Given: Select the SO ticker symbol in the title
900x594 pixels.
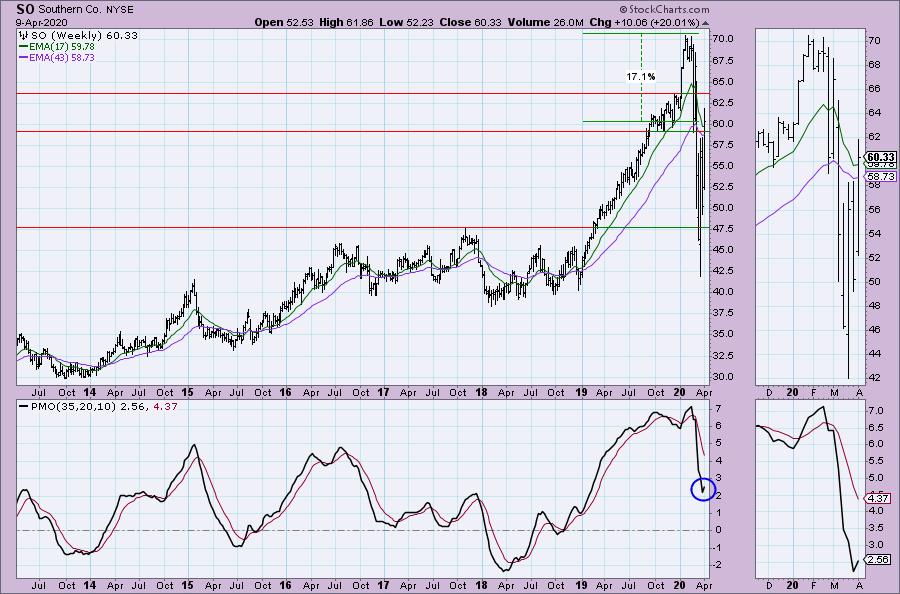Looking at the screenshot, I should [x=24, y=9].
